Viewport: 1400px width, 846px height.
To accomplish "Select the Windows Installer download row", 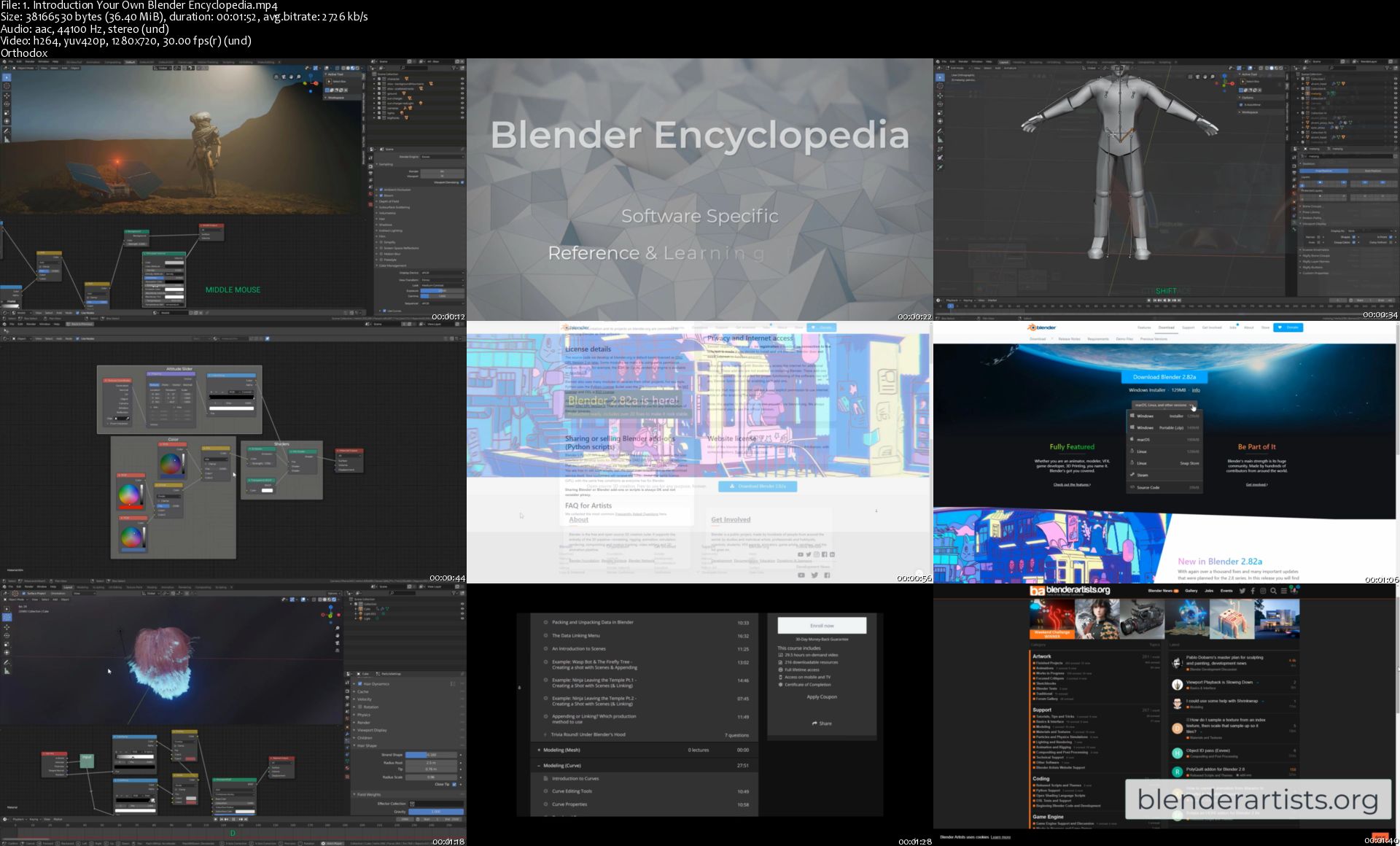I will (1164, 416).
